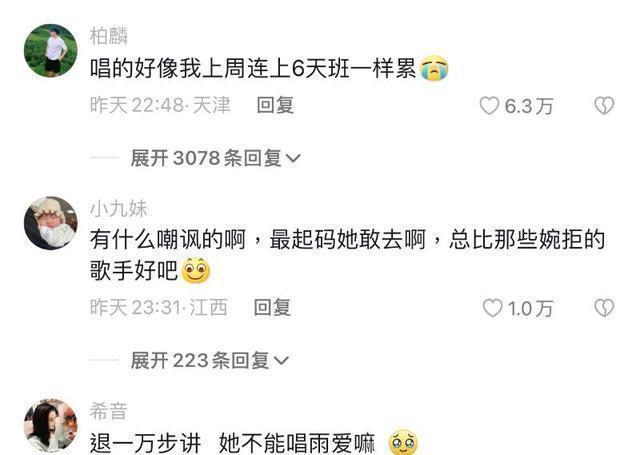Image resolution: width=640 pixels, height=455 pixels.
Task: Tap the 6.3万 like count
Action: (x=529, y=106)
